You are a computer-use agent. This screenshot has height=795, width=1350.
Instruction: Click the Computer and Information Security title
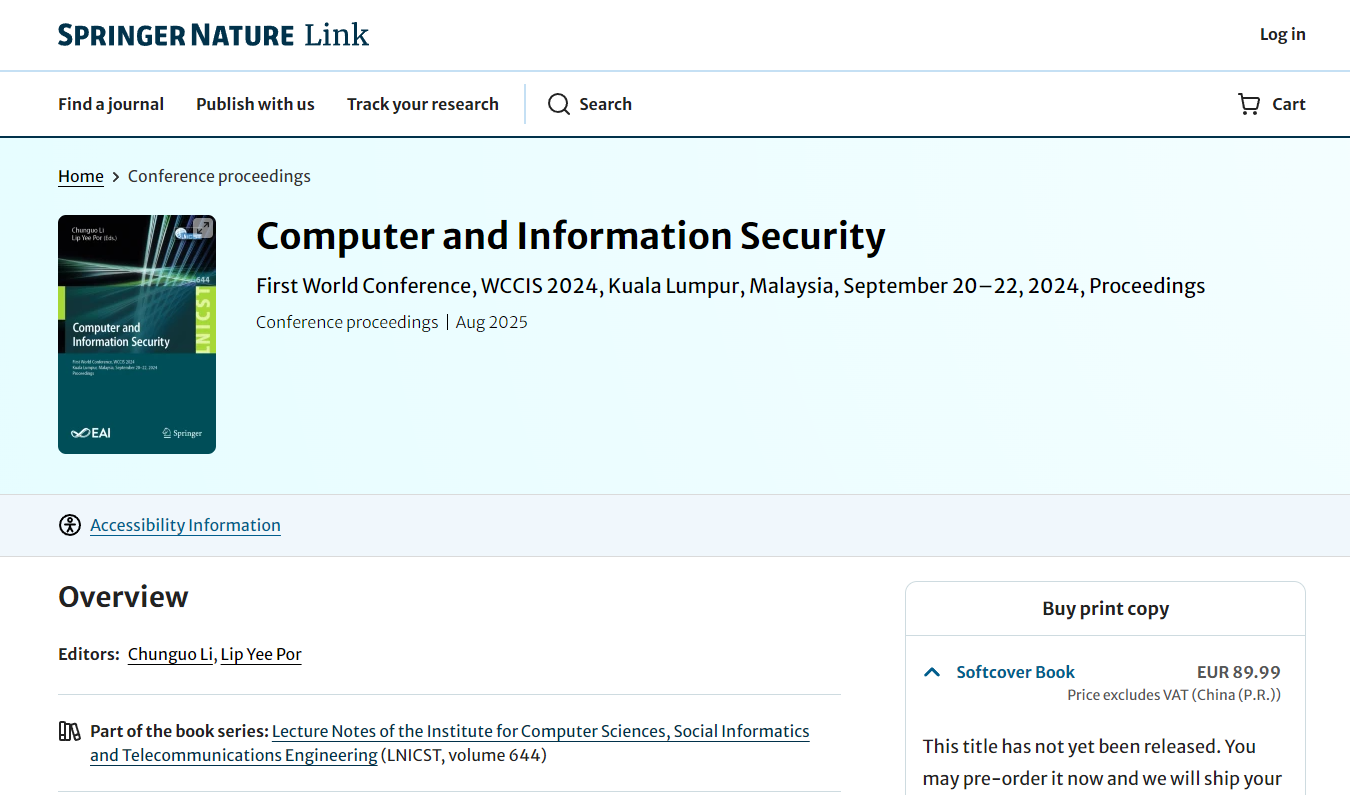[571, 236]
